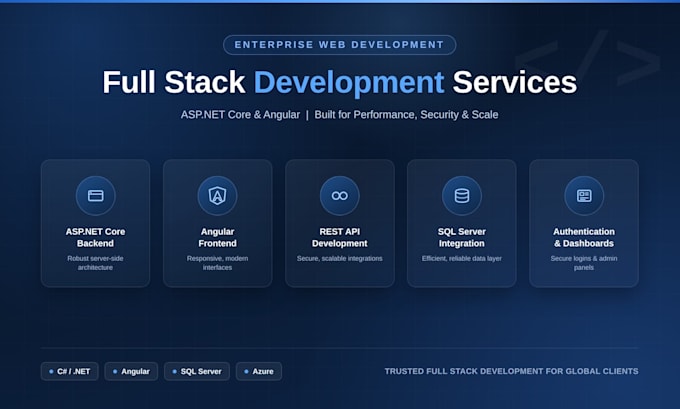This screenshot has width=680, height=409.
Task: Click 'Secure, scalable integrations' description
Action: pos(340,258)
